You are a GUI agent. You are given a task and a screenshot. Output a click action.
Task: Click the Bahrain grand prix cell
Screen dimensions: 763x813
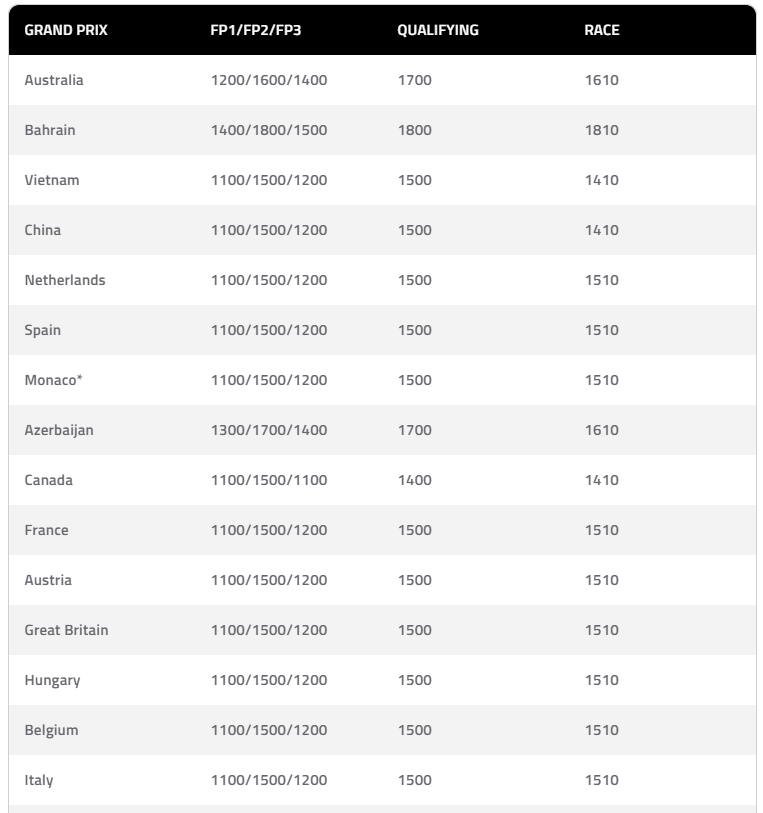[x=50, y=130]
